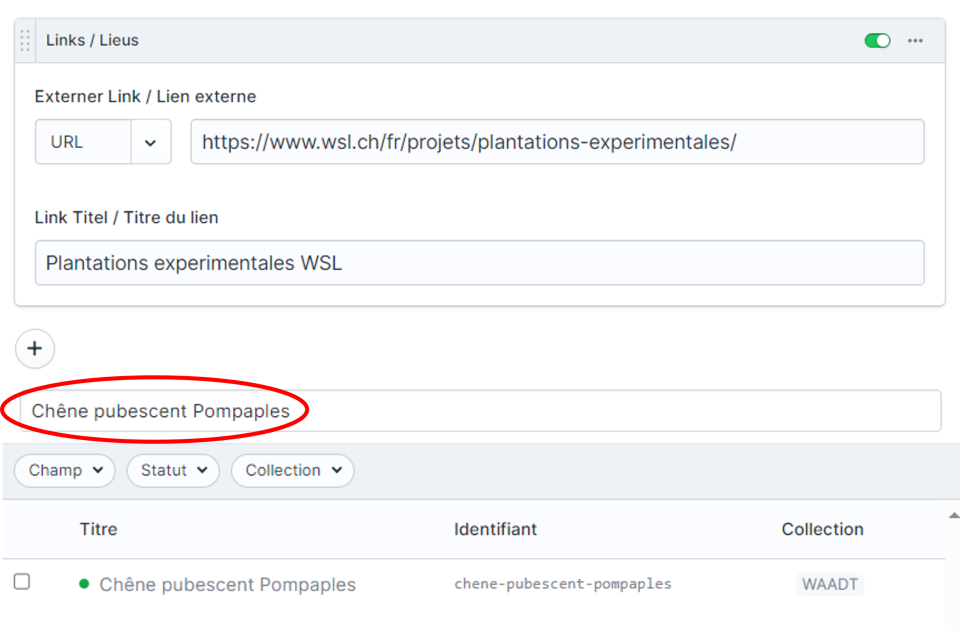960x631 pixels.
Task: Sort by the Identifiant column header
Action: [x=495, y=530]
